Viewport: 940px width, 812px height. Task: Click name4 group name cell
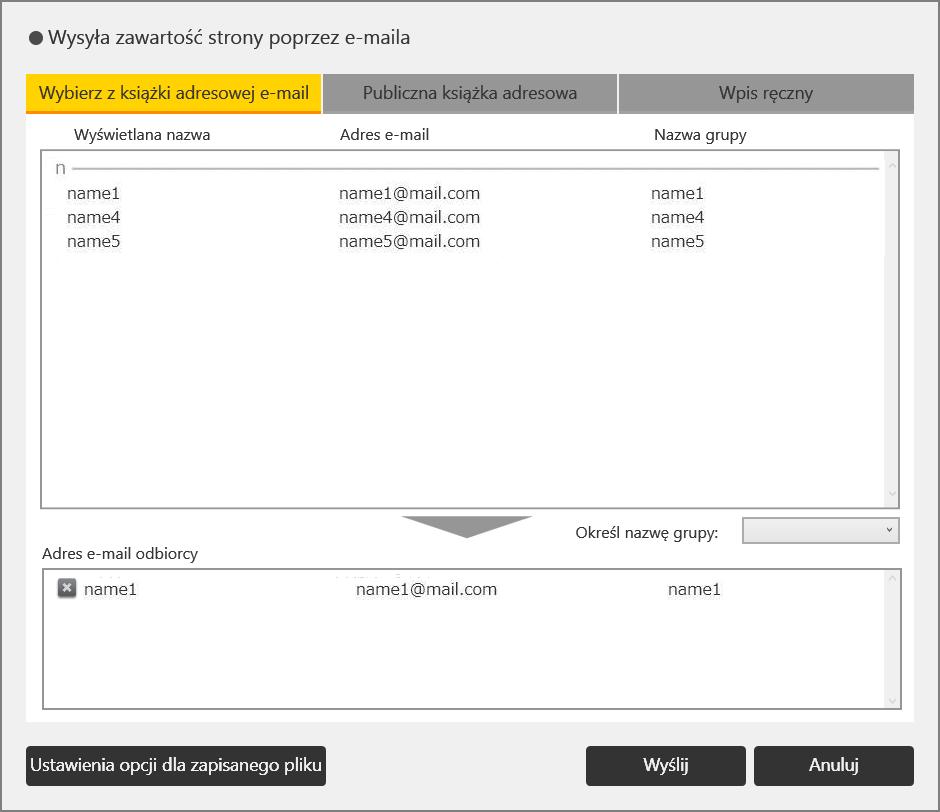coord(677,217)
